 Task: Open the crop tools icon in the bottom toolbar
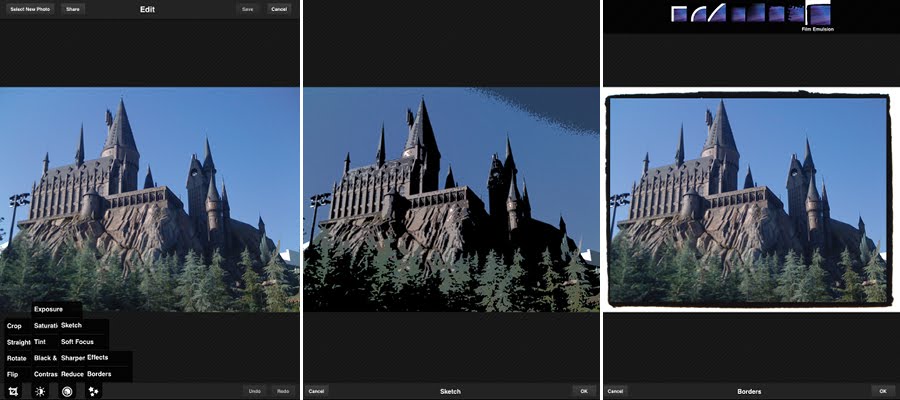pyautogui.click(x=14, y=391)
